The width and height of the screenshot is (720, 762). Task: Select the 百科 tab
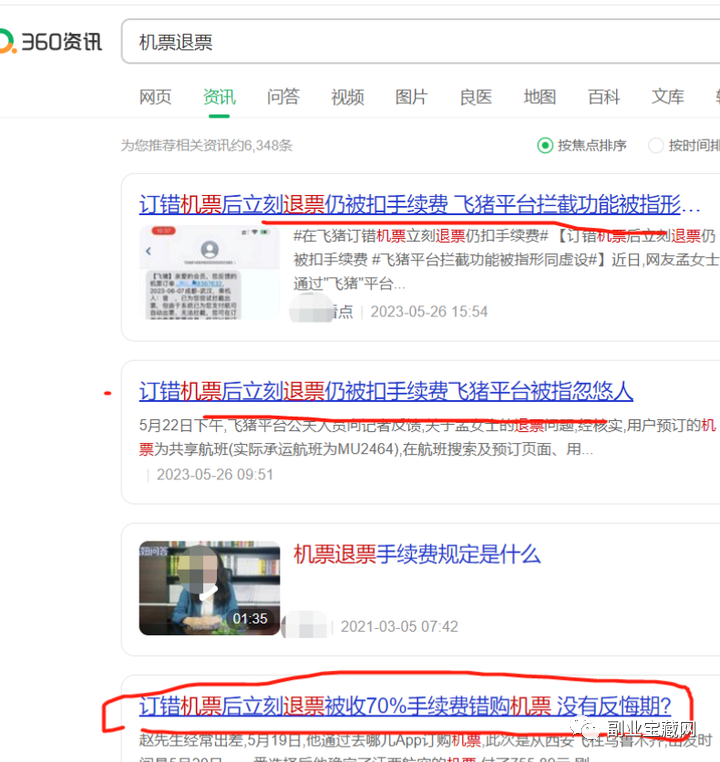click(x=604, y=97)
